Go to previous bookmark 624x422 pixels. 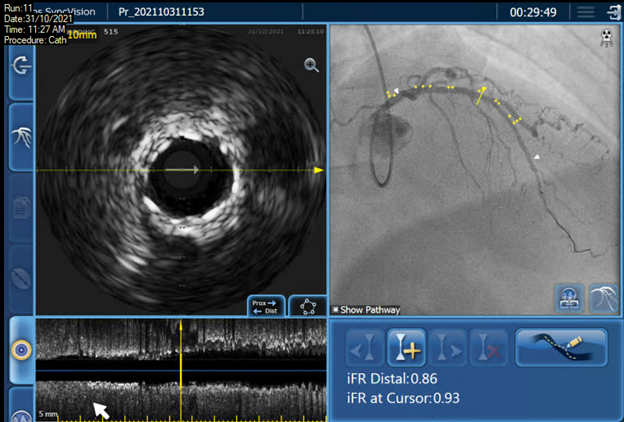pyautogui.click(x=365, y=347)
